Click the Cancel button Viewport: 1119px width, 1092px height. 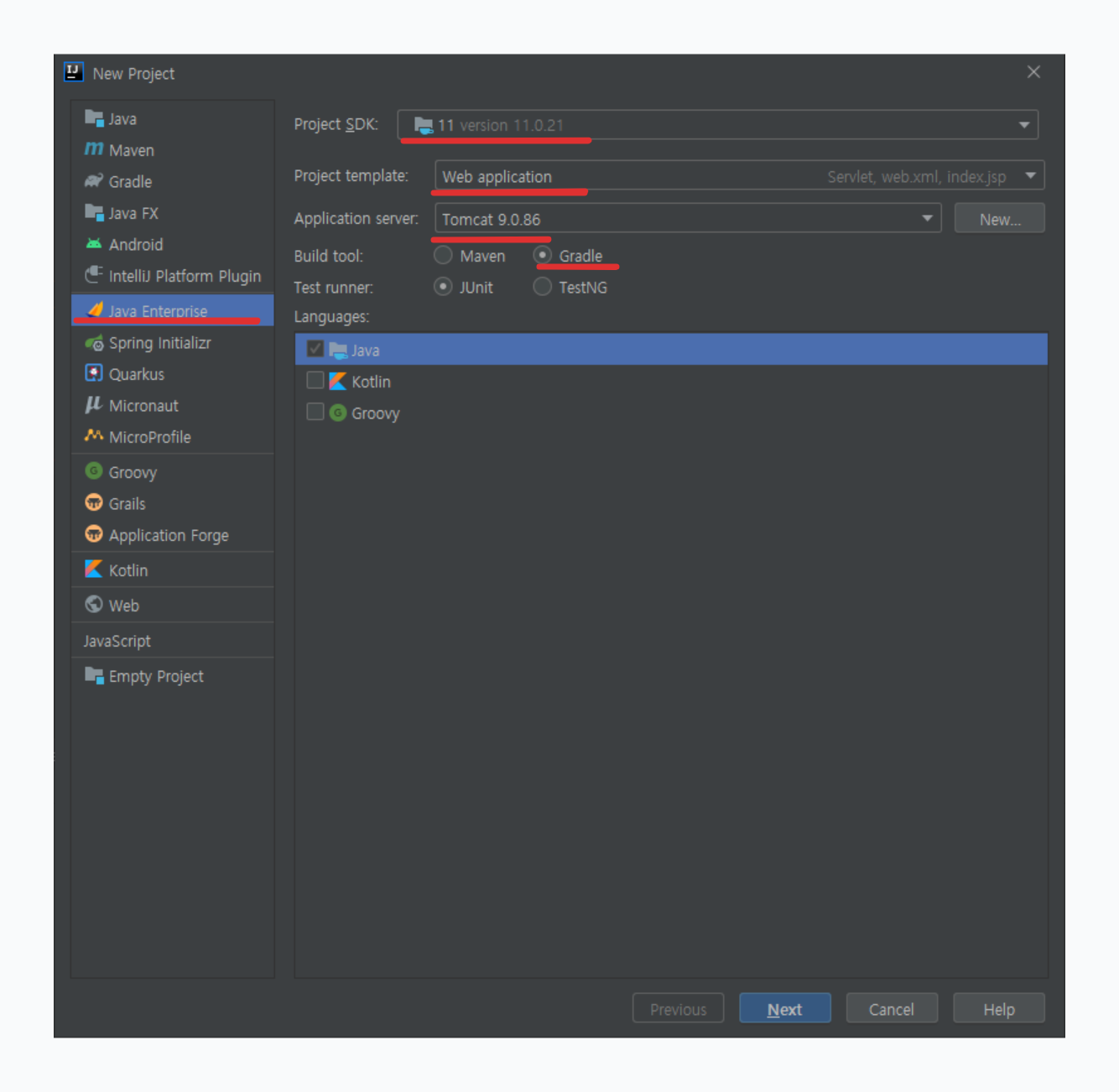(892, 1009)
